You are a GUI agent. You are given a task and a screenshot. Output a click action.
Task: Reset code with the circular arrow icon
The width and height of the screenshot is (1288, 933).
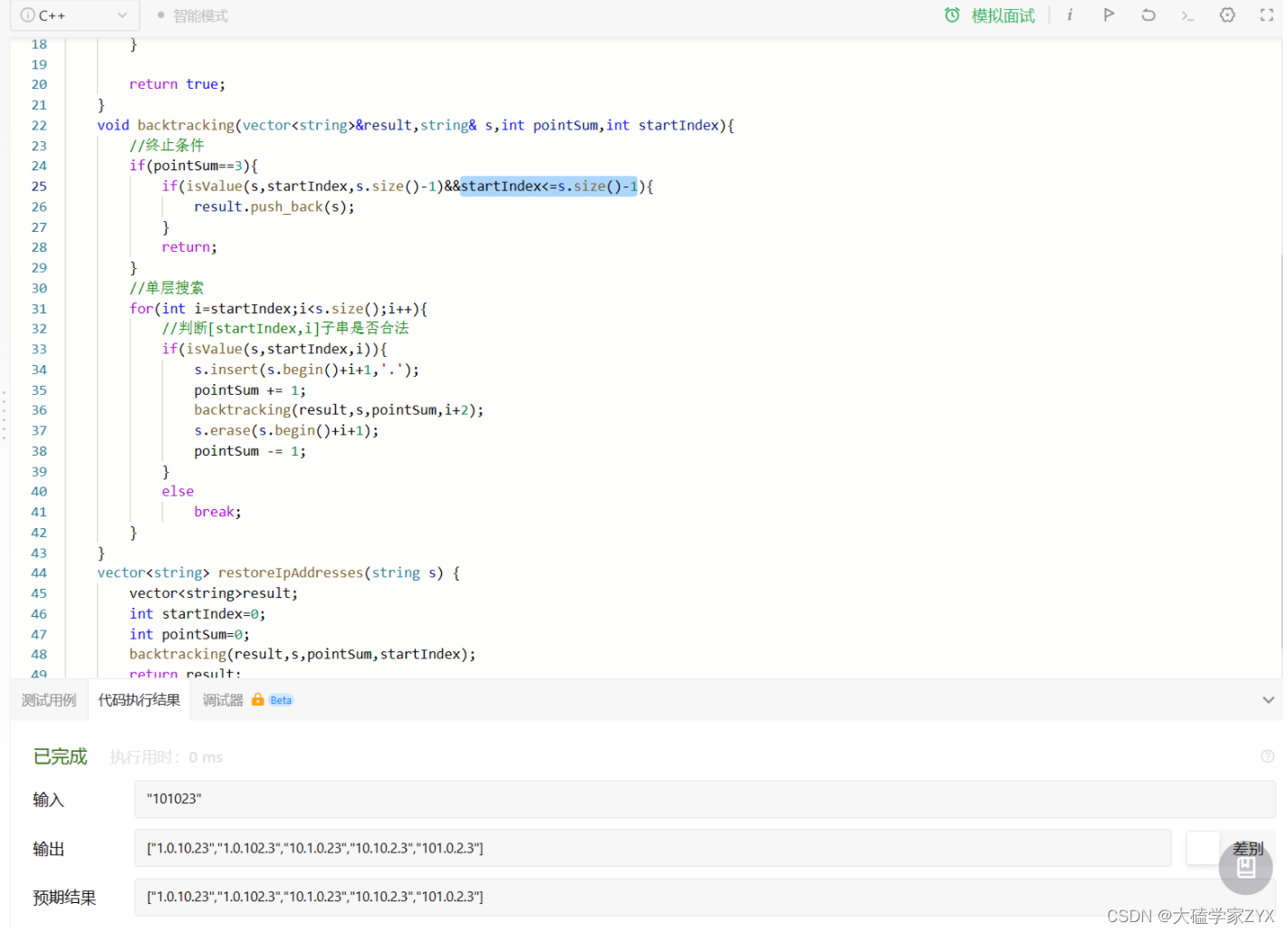coord(1148,14)
